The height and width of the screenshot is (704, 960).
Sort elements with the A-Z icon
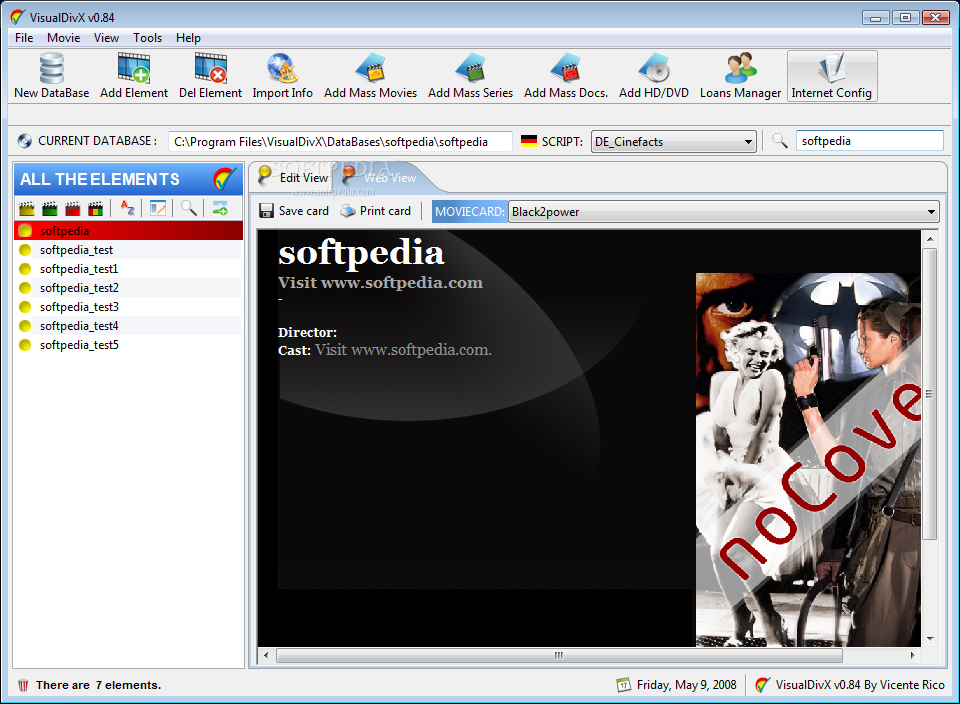(x=127, y=209)
